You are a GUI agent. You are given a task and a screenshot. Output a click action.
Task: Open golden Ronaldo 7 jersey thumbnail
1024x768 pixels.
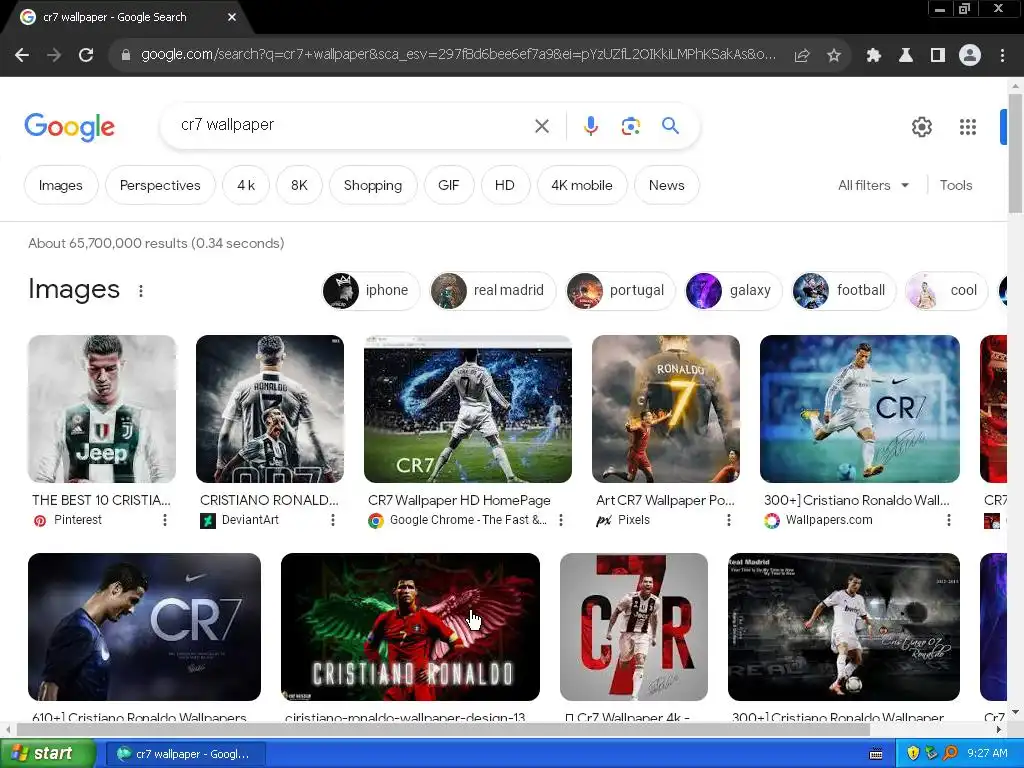[665, 409]
